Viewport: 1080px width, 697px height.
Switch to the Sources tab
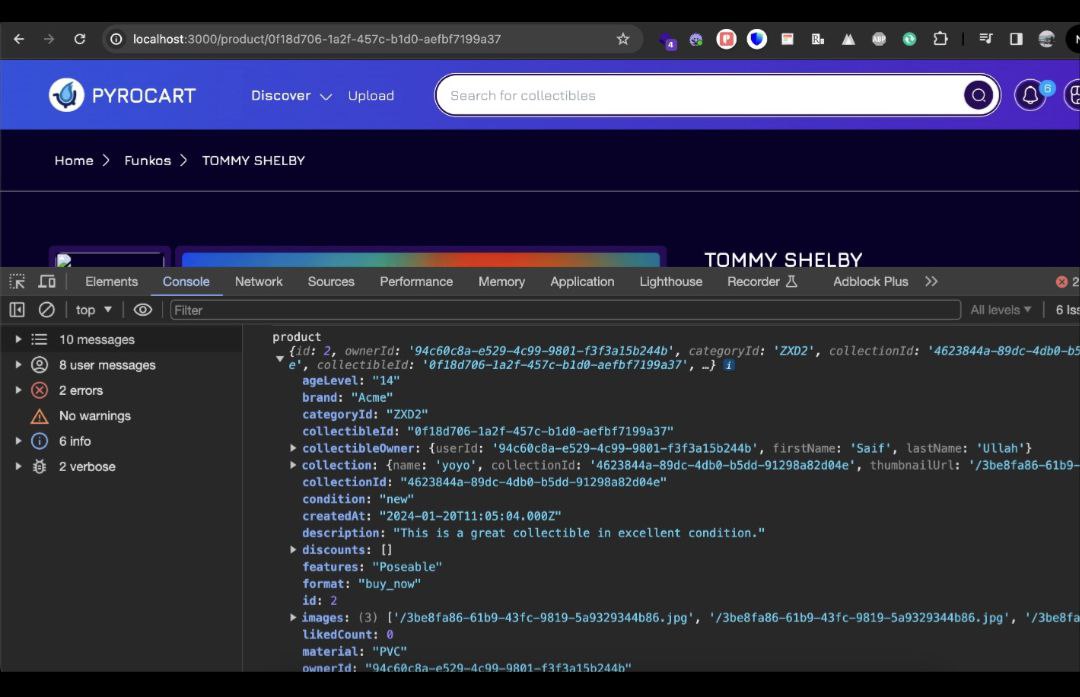point(331,282)
